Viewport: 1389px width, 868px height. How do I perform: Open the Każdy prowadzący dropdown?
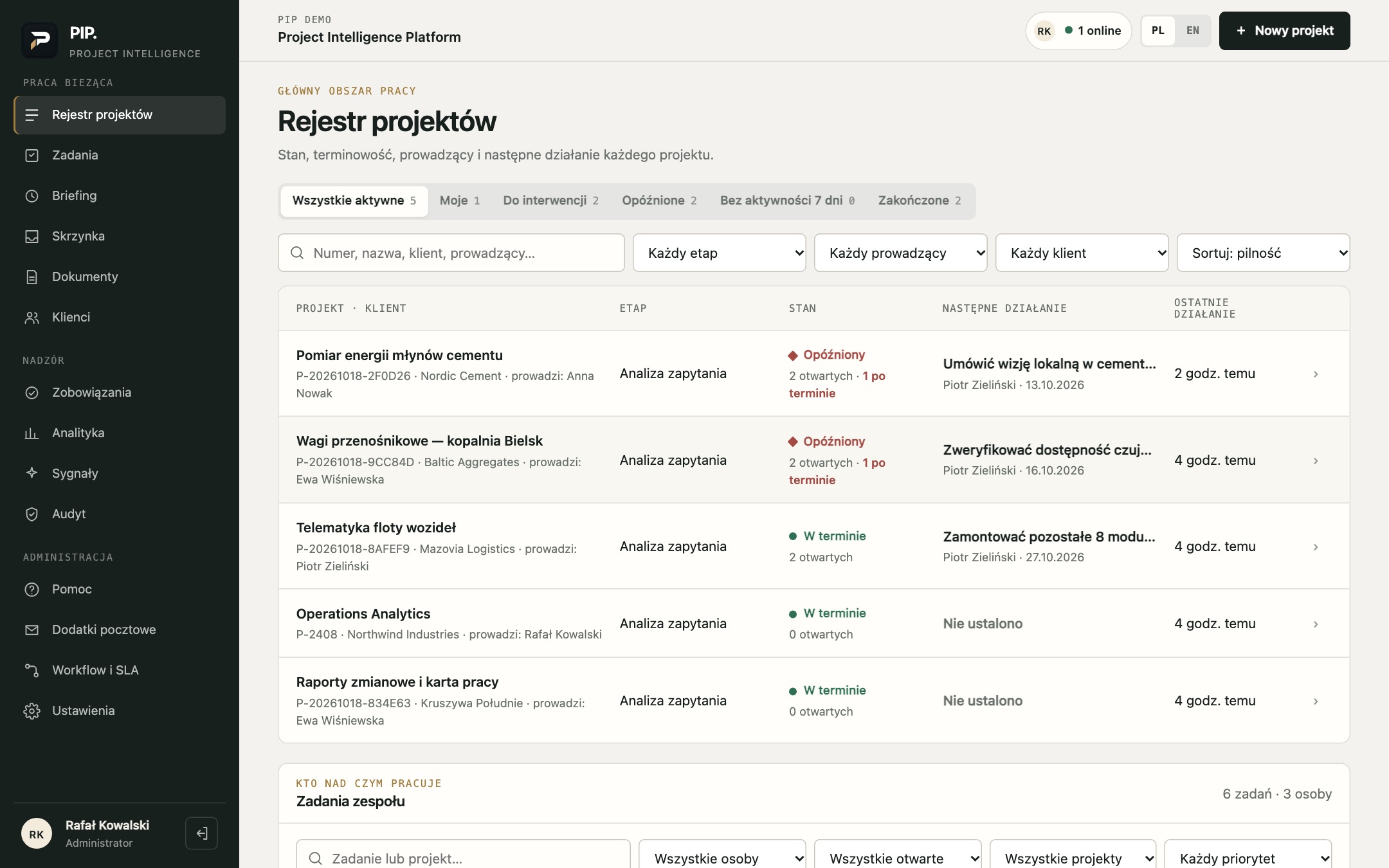tap(901, 253)
